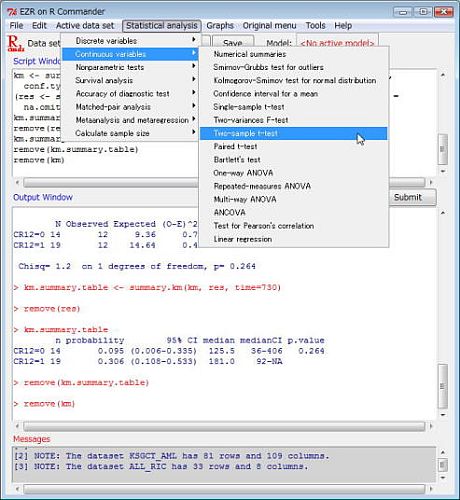Screen dimensions: 460x500
Task: Click the Output Window vertical scrollbar thumb
Action: (x=443, y=386)
